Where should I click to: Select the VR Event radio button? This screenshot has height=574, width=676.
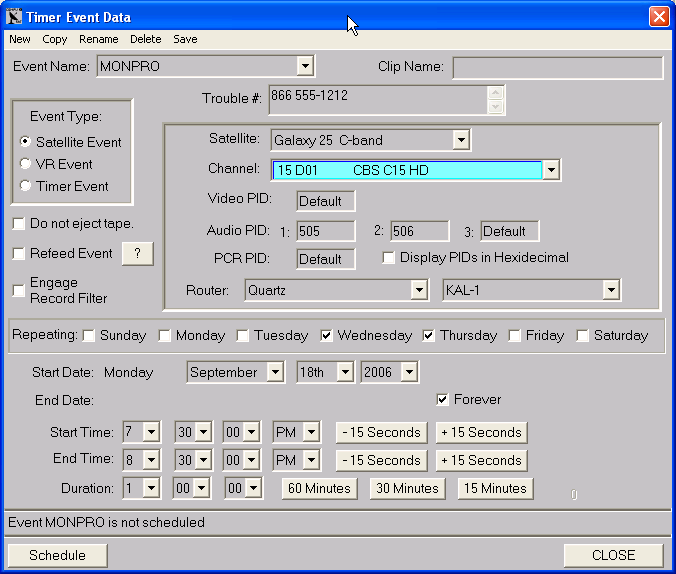(26, 164)
